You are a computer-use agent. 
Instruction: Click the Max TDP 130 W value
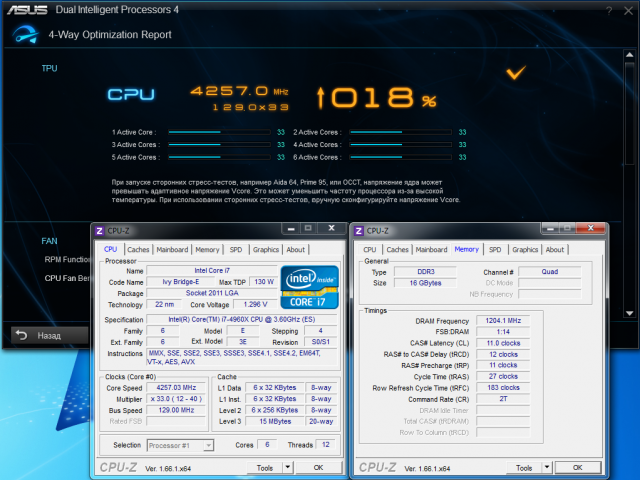click(264, 282)
